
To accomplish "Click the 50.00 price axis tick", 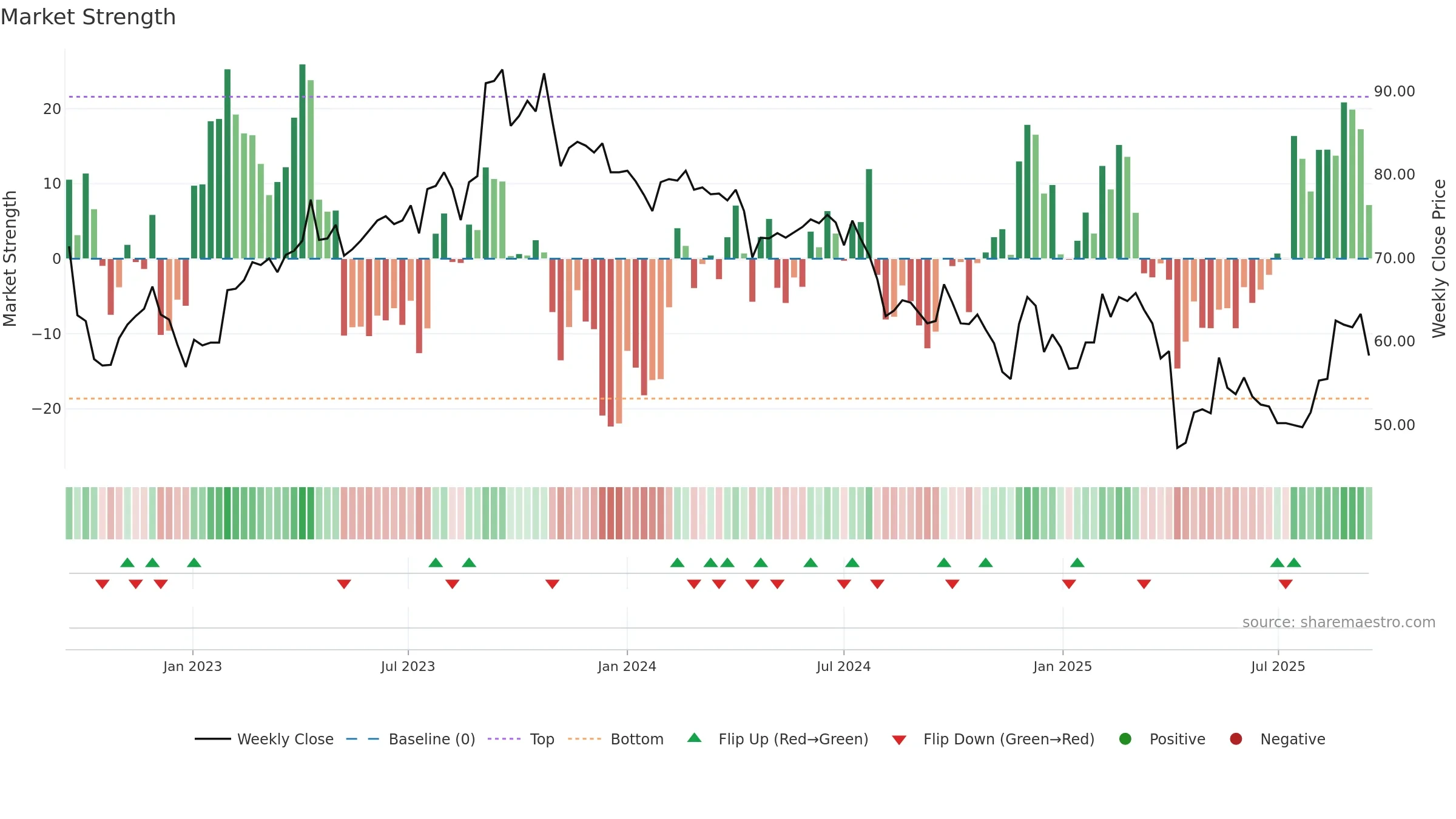I will tap(1395, 425).
